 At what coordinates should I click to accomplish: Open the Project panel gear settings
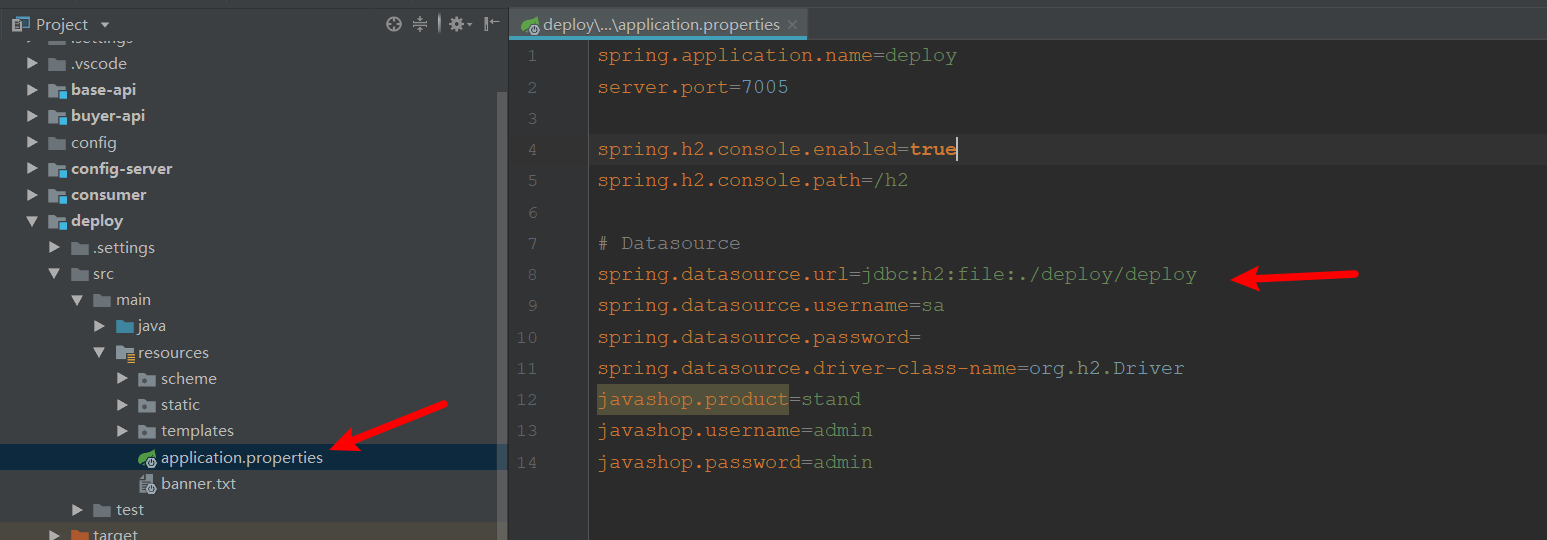459,24
